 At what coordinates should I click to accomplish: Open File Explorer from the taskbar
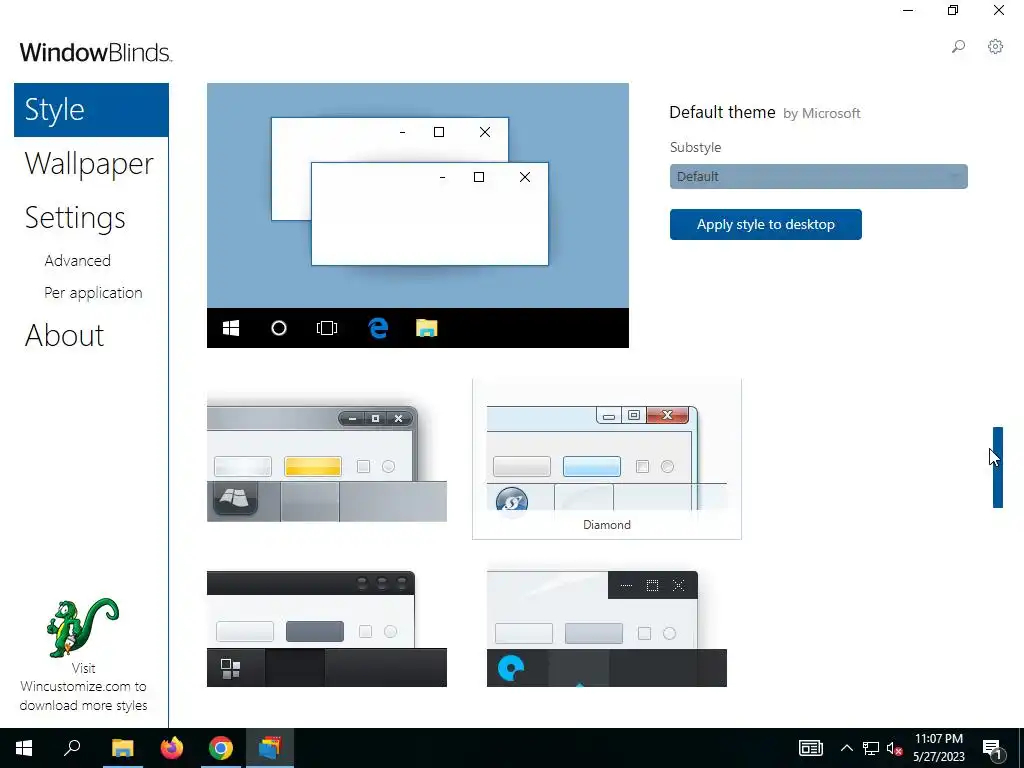pos(123,748)
